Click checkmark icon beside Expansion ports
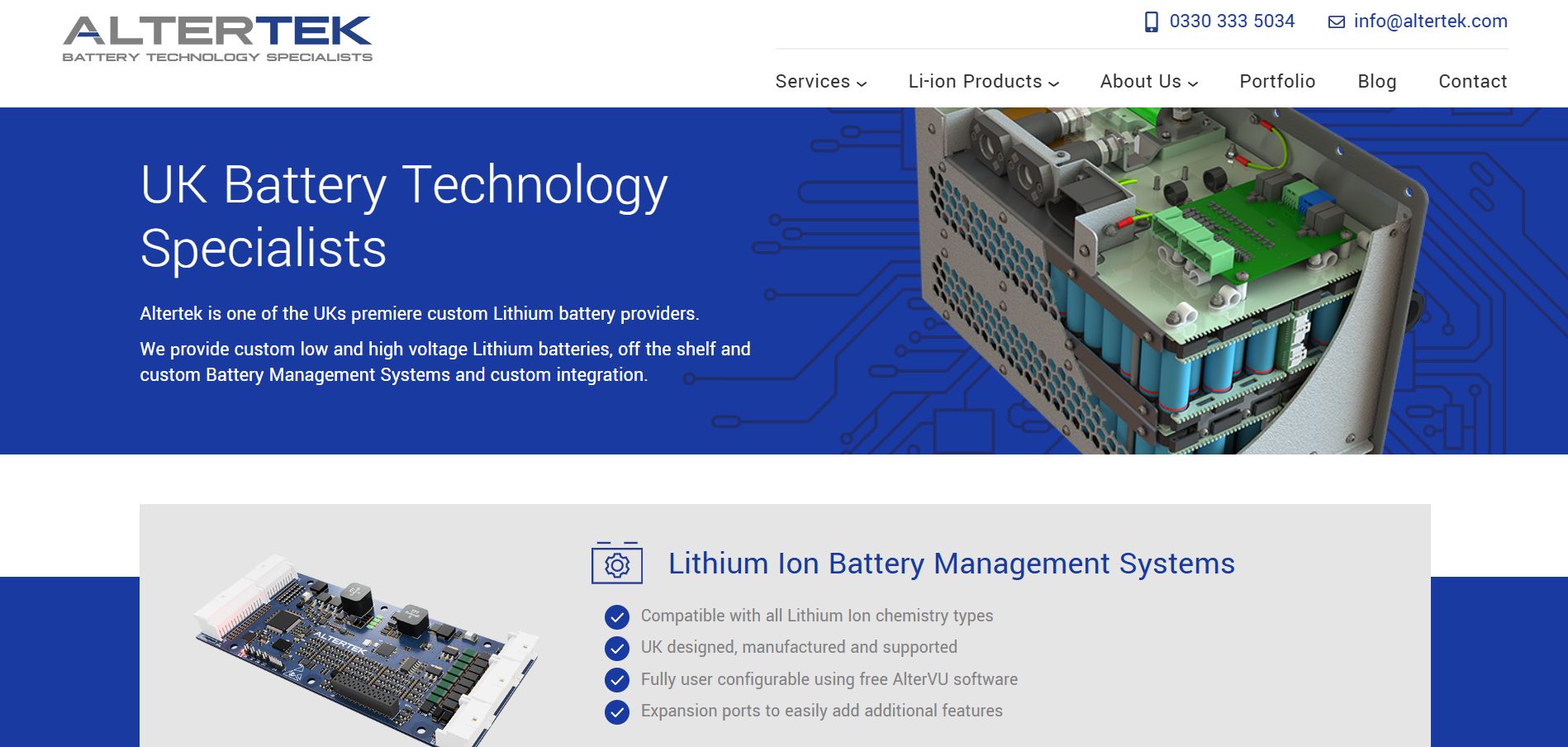 click(x=617, y=711)
